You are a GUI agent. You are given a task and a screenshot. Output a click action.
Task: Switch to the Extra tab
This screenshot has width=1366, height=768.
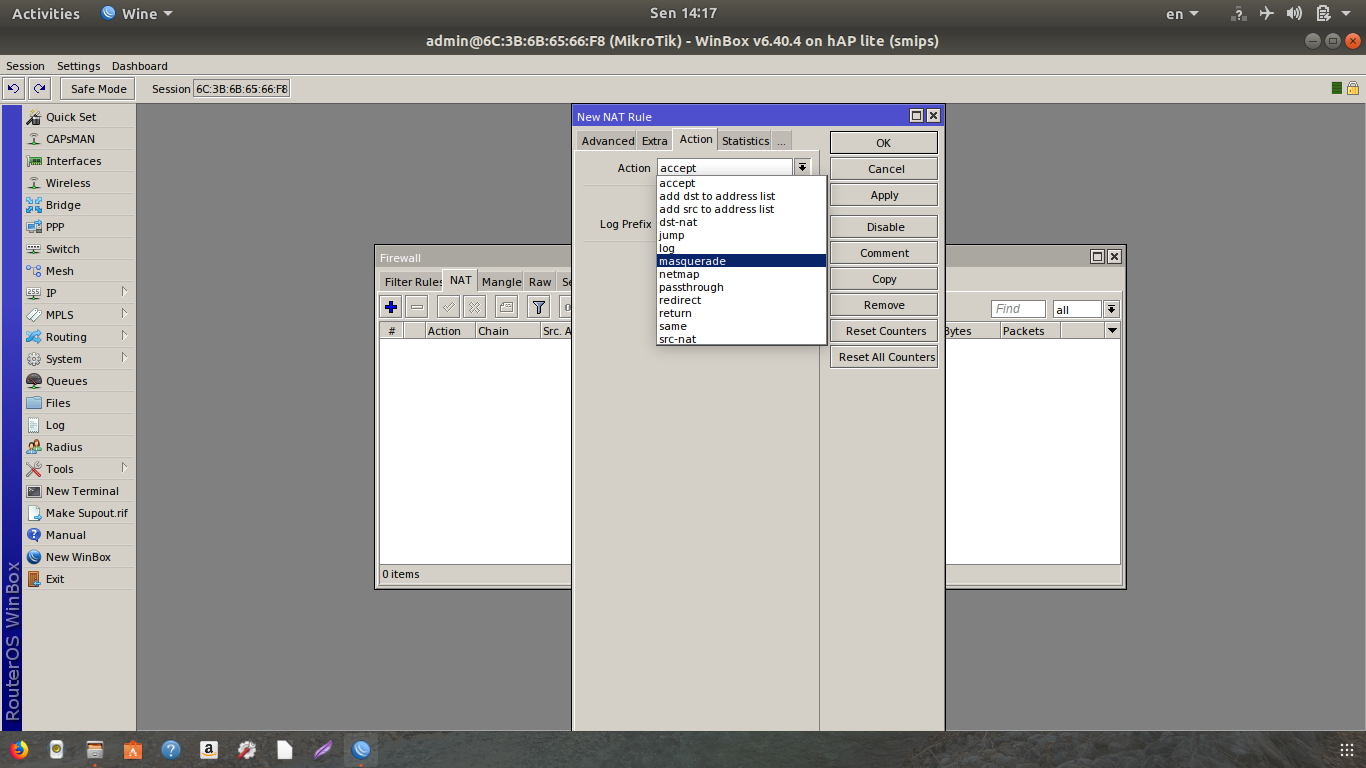click(x=655, y=141)
